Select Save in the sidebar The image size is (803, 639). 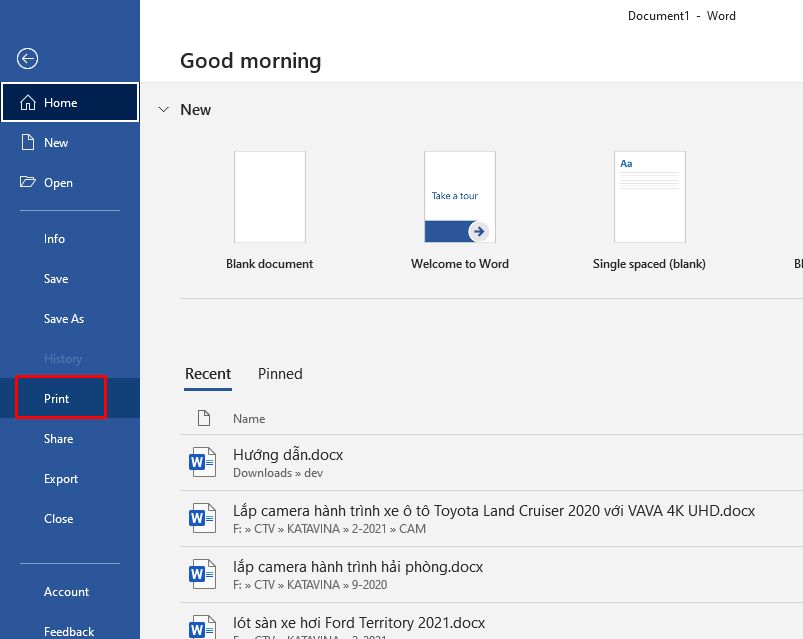click(70, 279)
